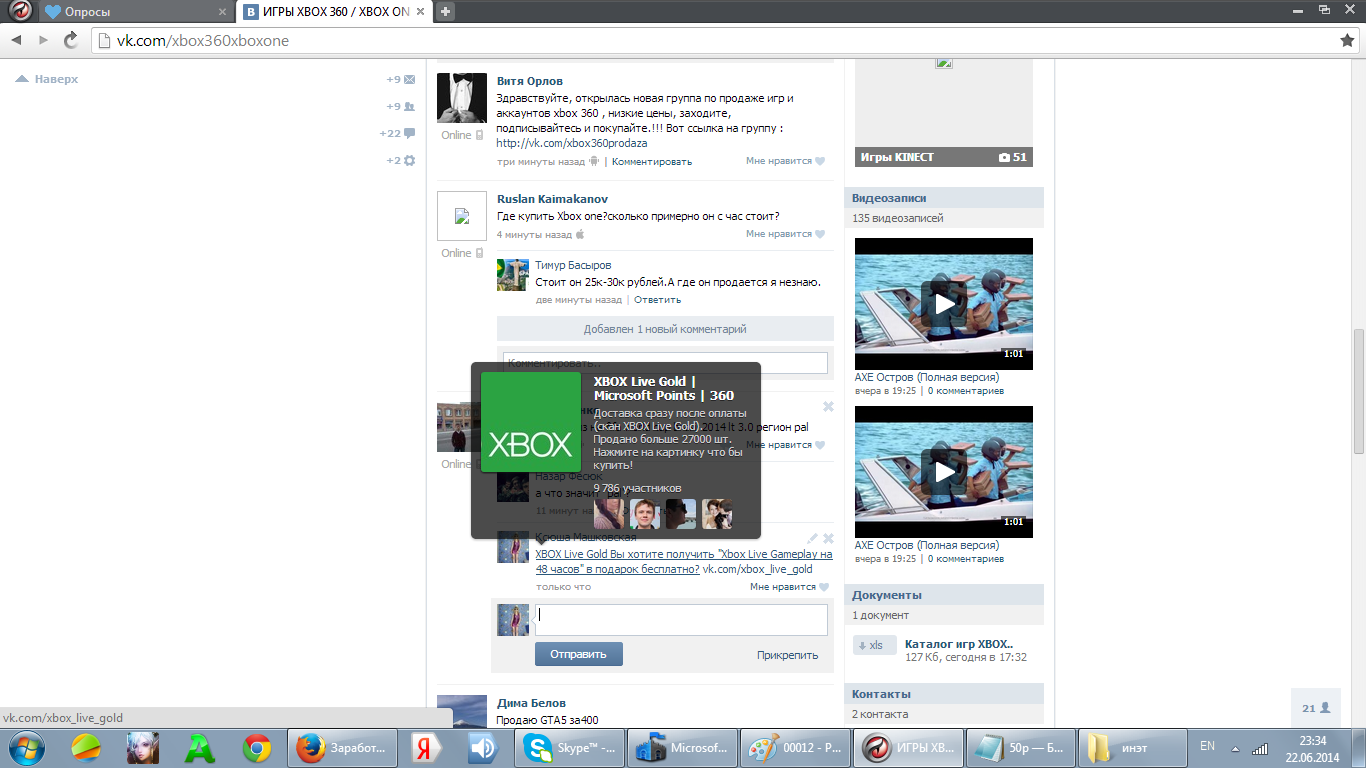Show 'Добавлен 1 новый комментарий'

(665, 329)
